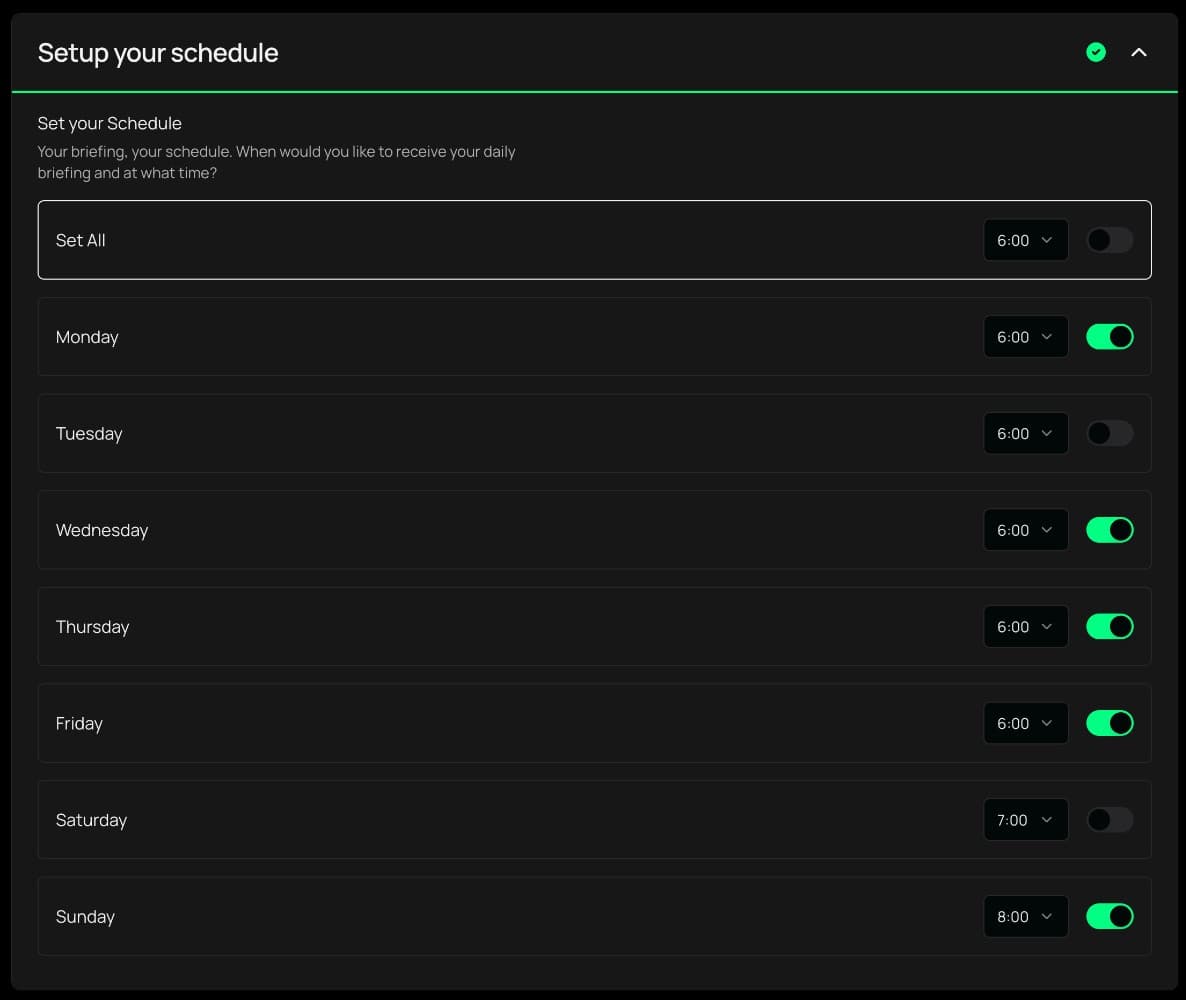Change Tuesday's time via dropdown

click(1026, 433)
